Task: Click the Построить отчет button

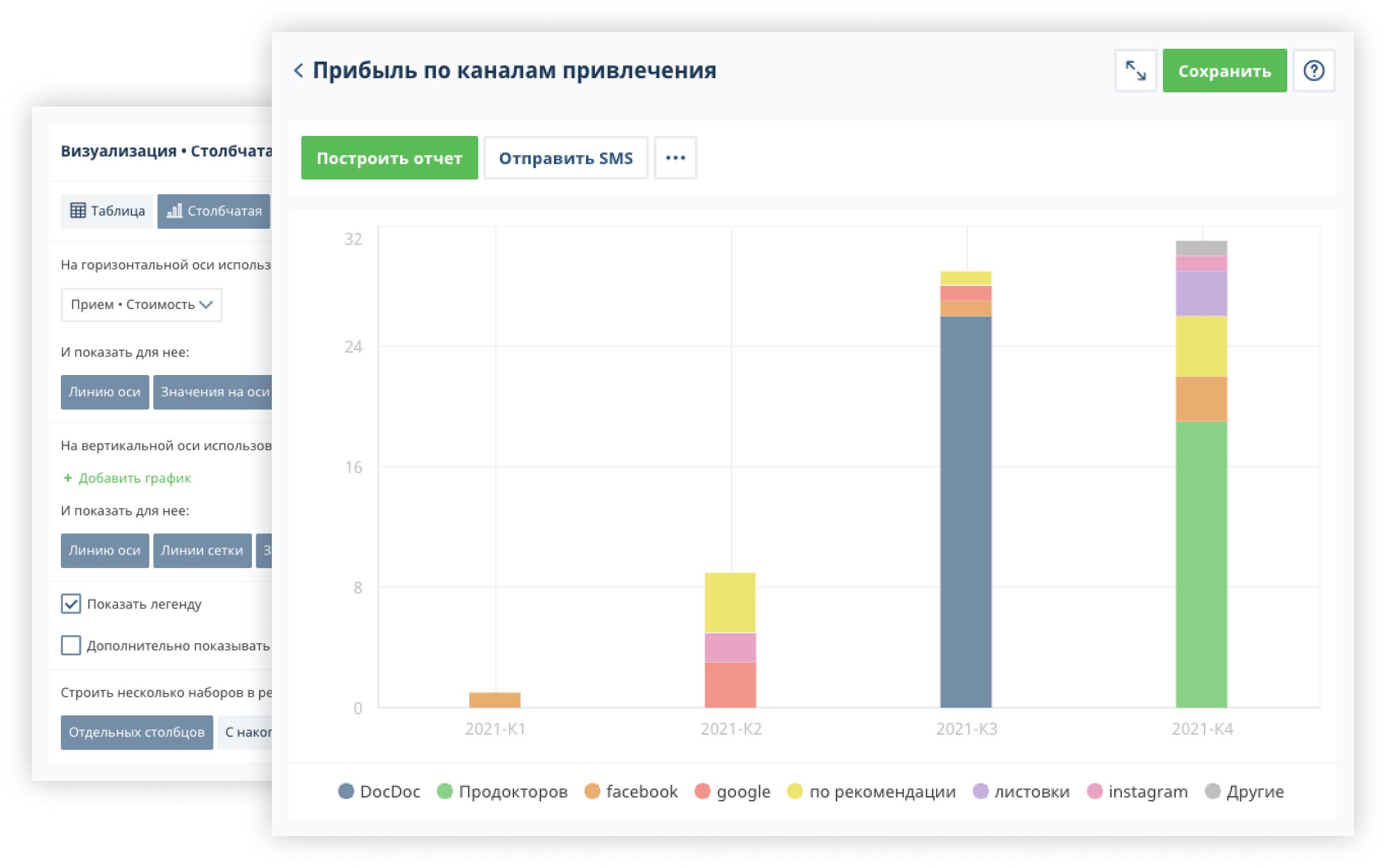Action: coord(388,158)
